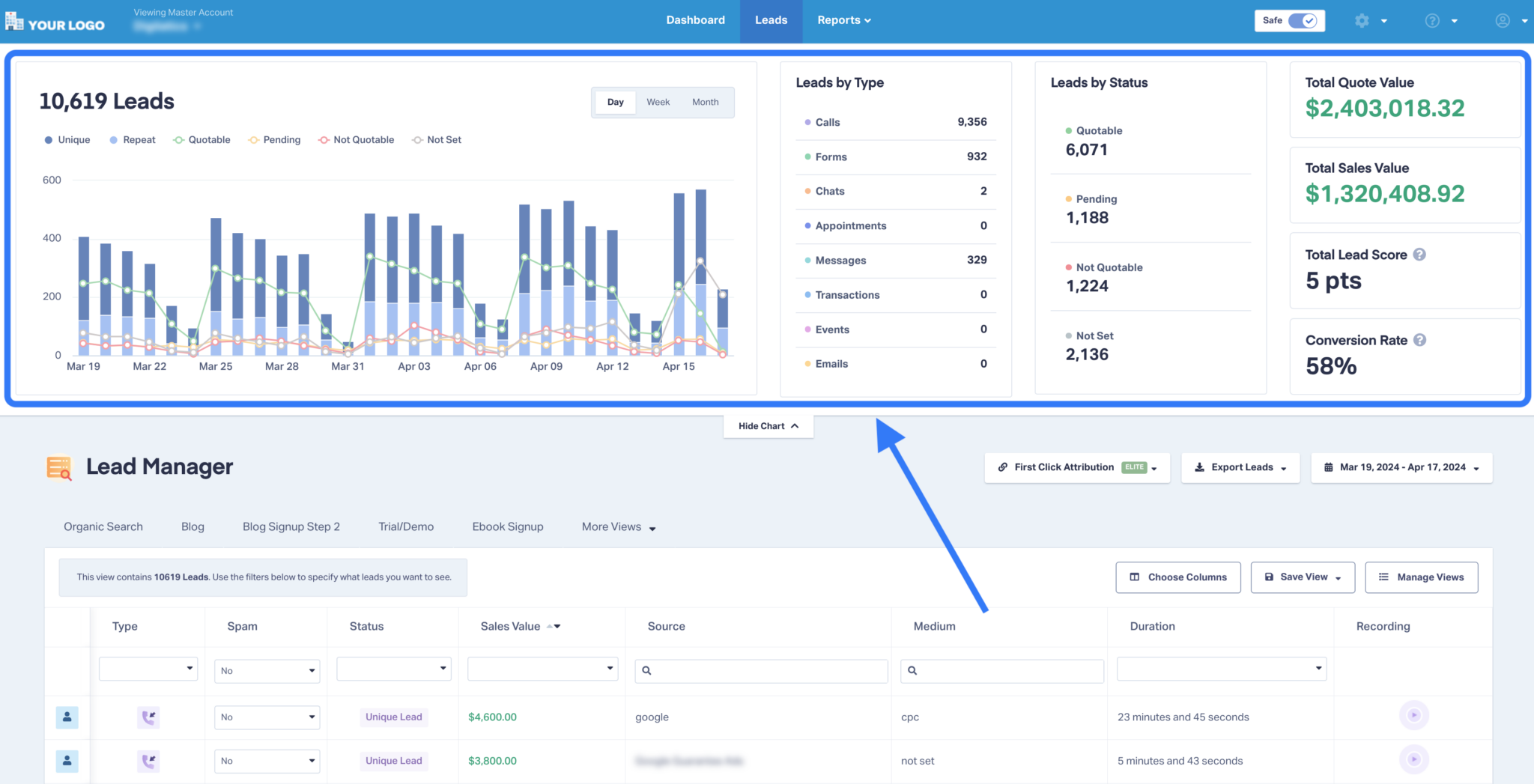Click the Conversion Rate info icon
This screenshot has height=784, width=1534.
coord(1419,340)
